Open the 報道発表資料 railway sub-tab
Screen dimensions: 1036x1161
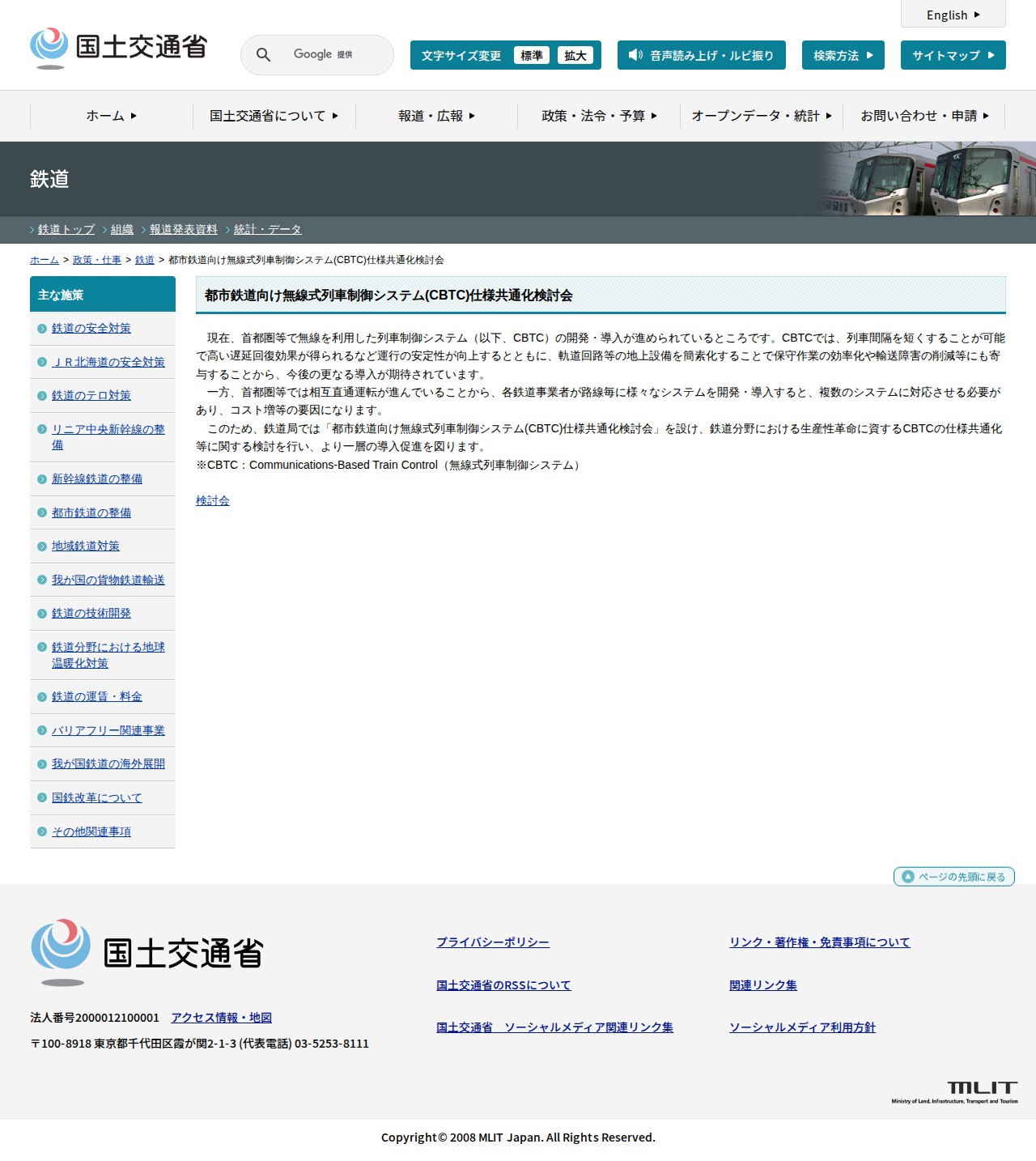[x=184, y=230]
